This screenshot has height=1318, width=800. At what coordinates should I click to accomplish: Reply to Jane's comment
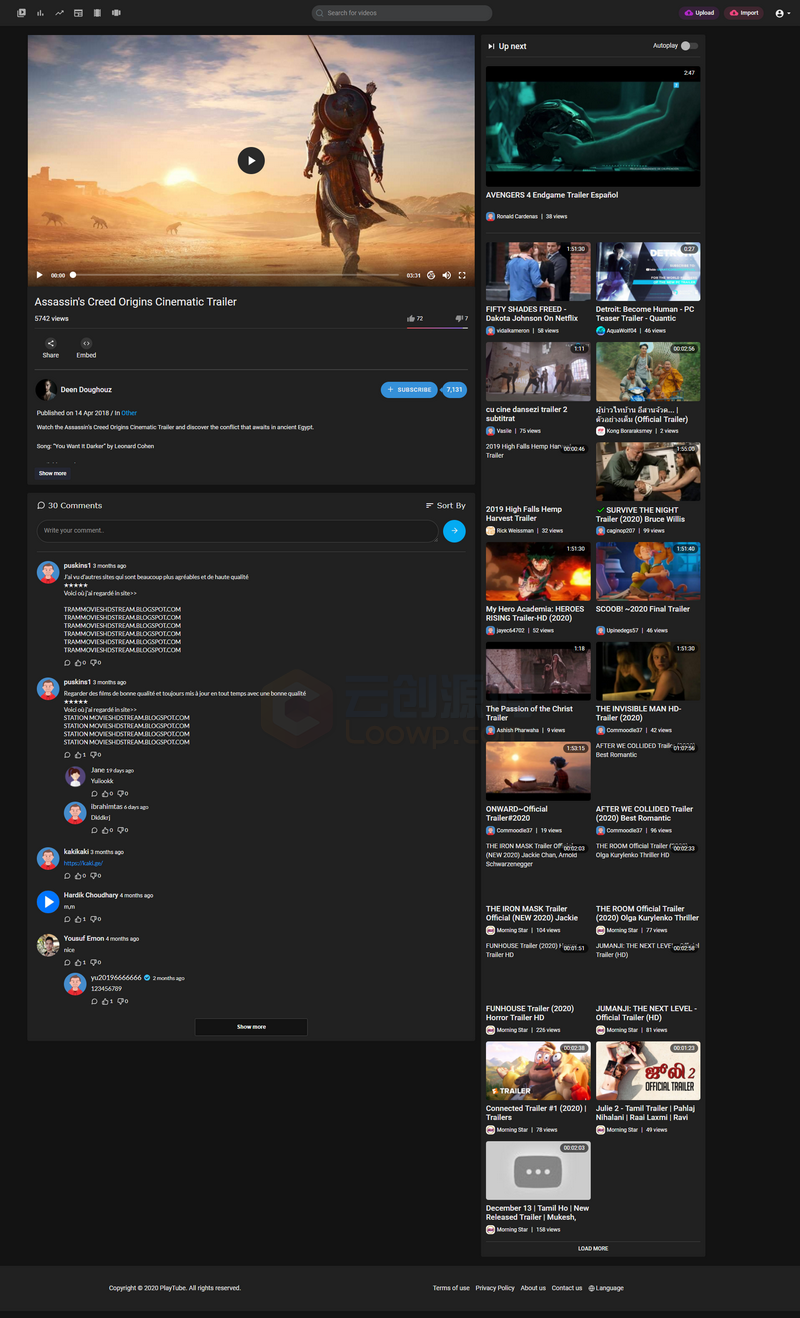click(95, 794)
